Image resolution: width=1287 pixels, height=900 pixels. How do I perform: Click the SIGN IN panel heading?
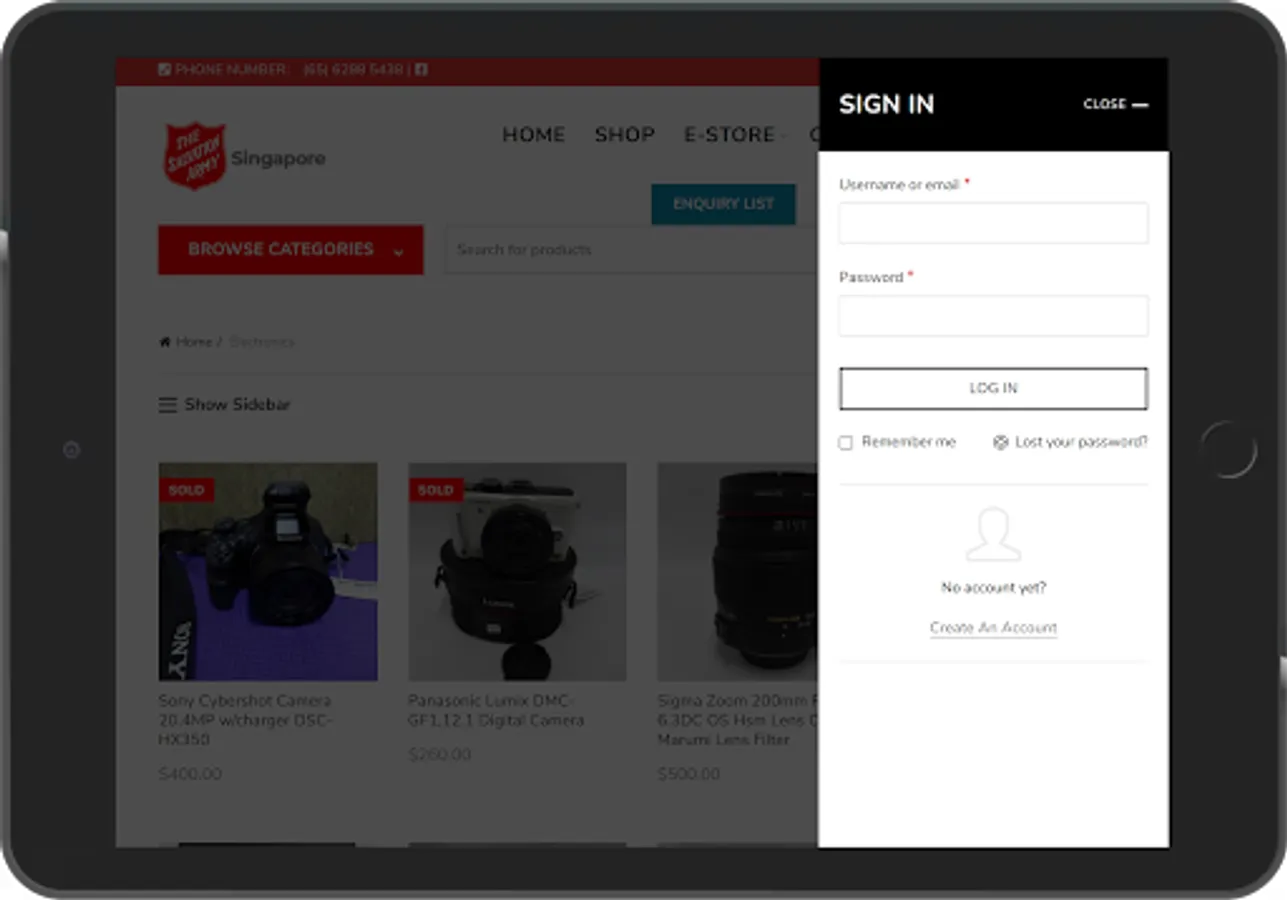click(x=887, y=104)
